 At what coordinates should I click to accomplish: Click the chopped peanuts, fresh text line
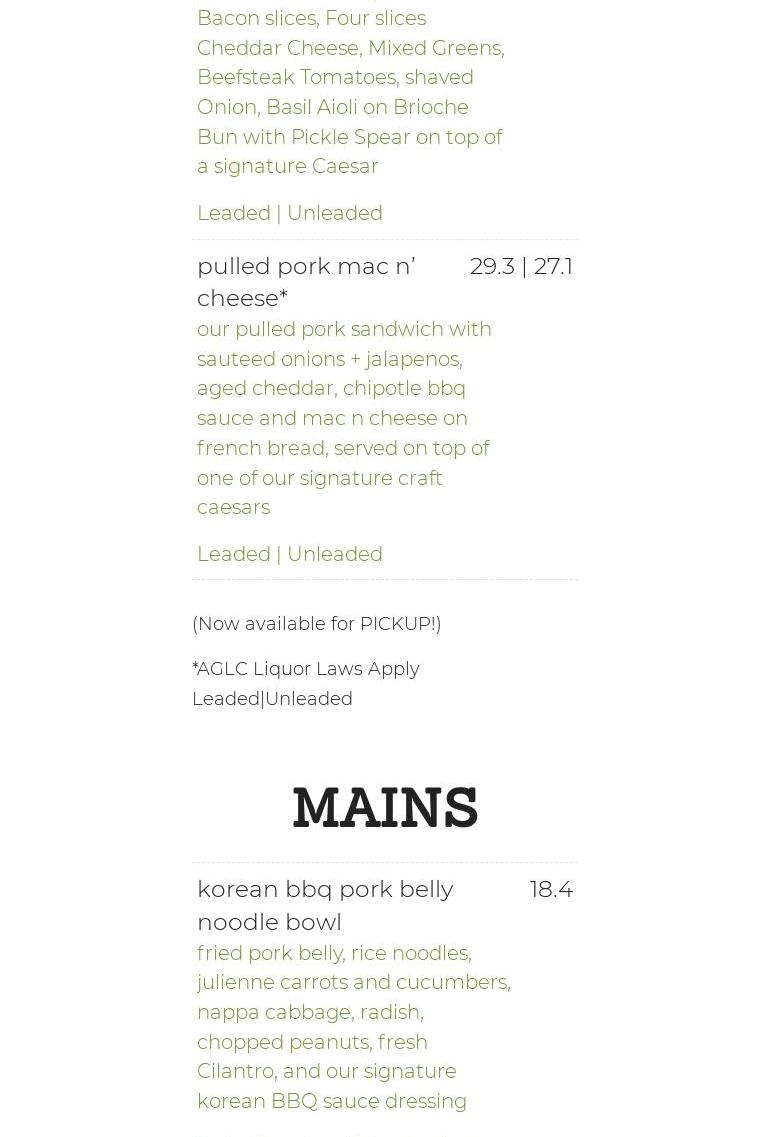pos(312,1042)
